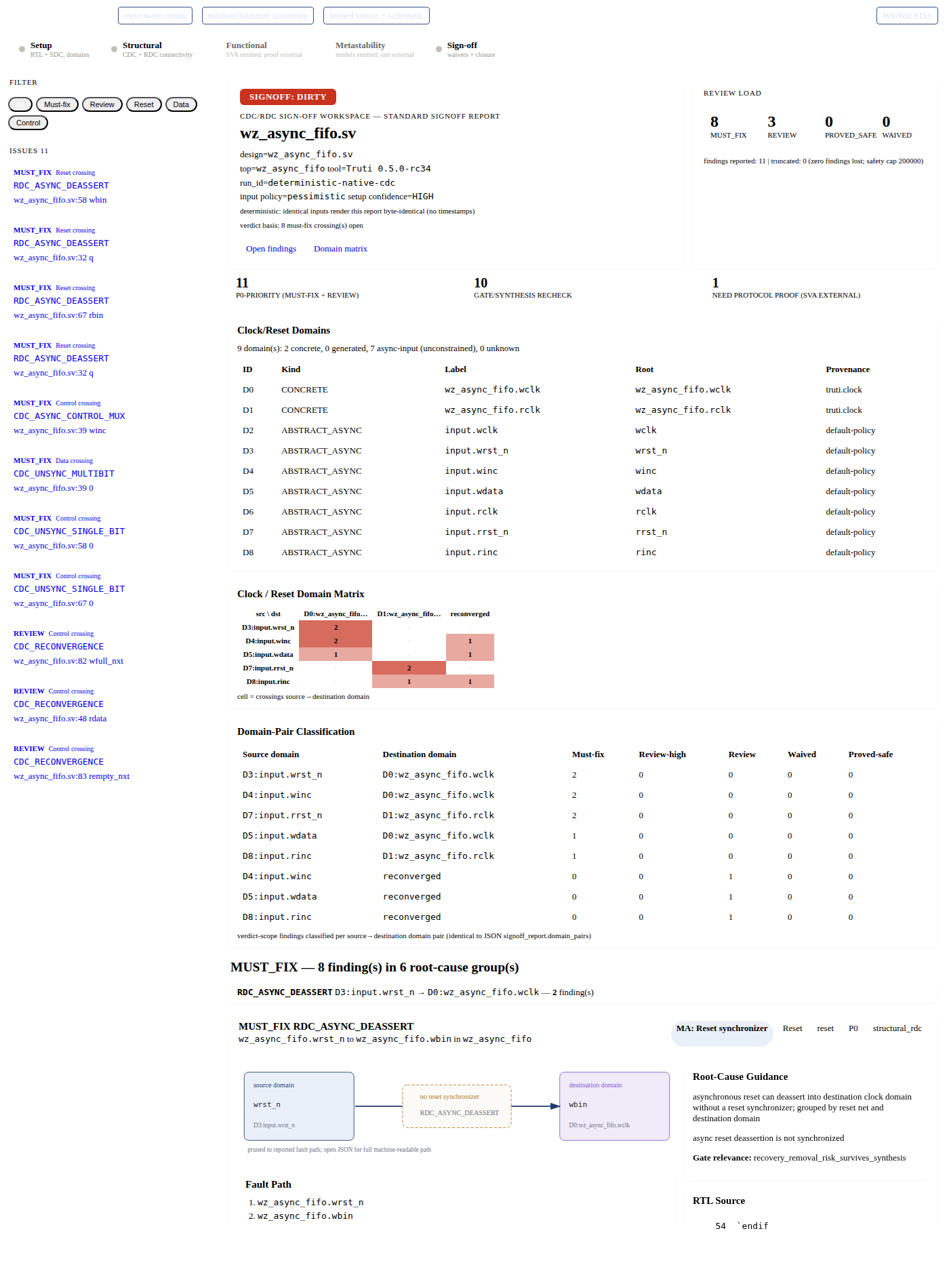Image resolution: width=949 pixels, height=1288 pixels.
Task: Click the PROVED_SAFE count in Review Load
Action: point(850,127)
